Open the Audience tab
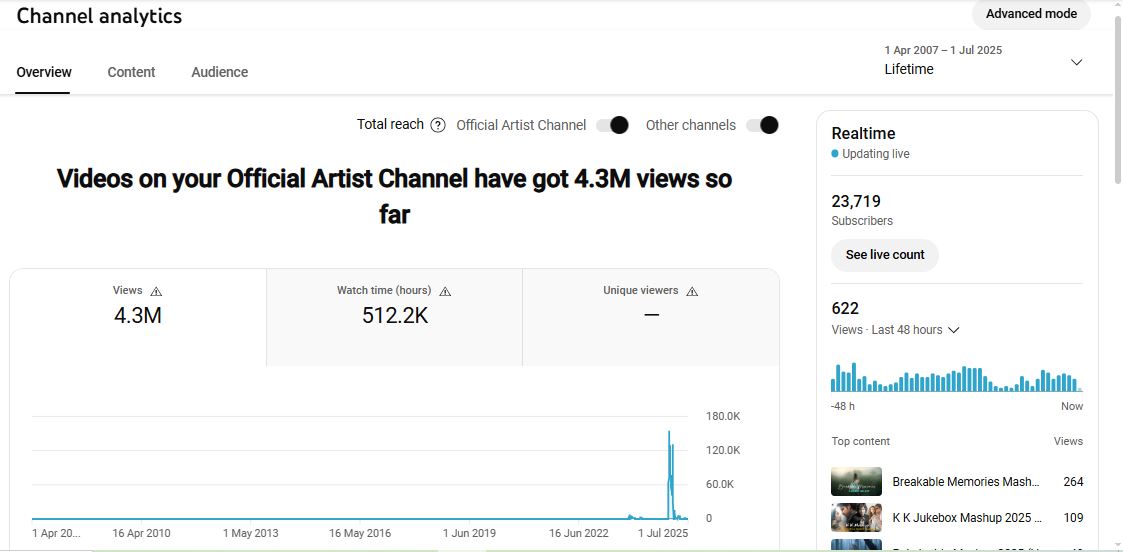The width and height of the screenshot is (1123, 552). (219, 72)
